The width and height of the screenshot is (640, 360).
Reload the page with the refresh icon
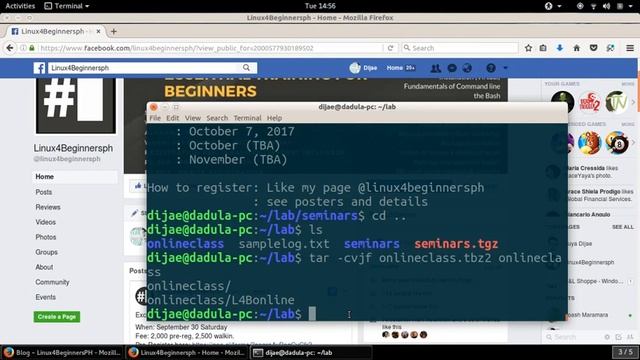tap(390, 48)
